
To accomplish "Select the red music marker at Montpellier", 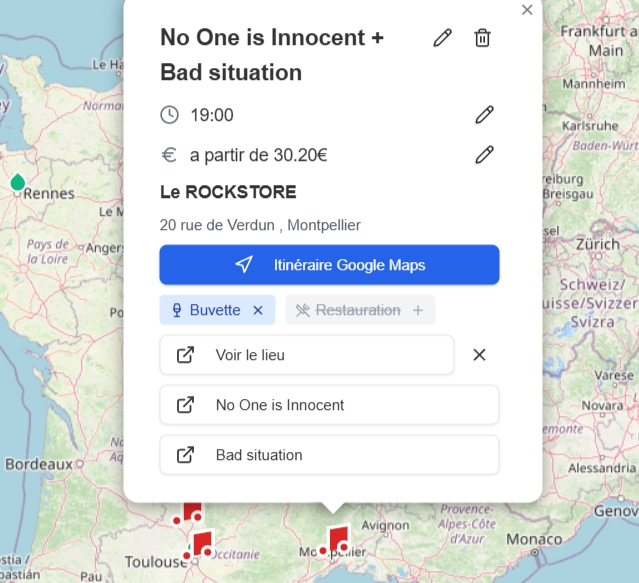I will pos(335,540).
